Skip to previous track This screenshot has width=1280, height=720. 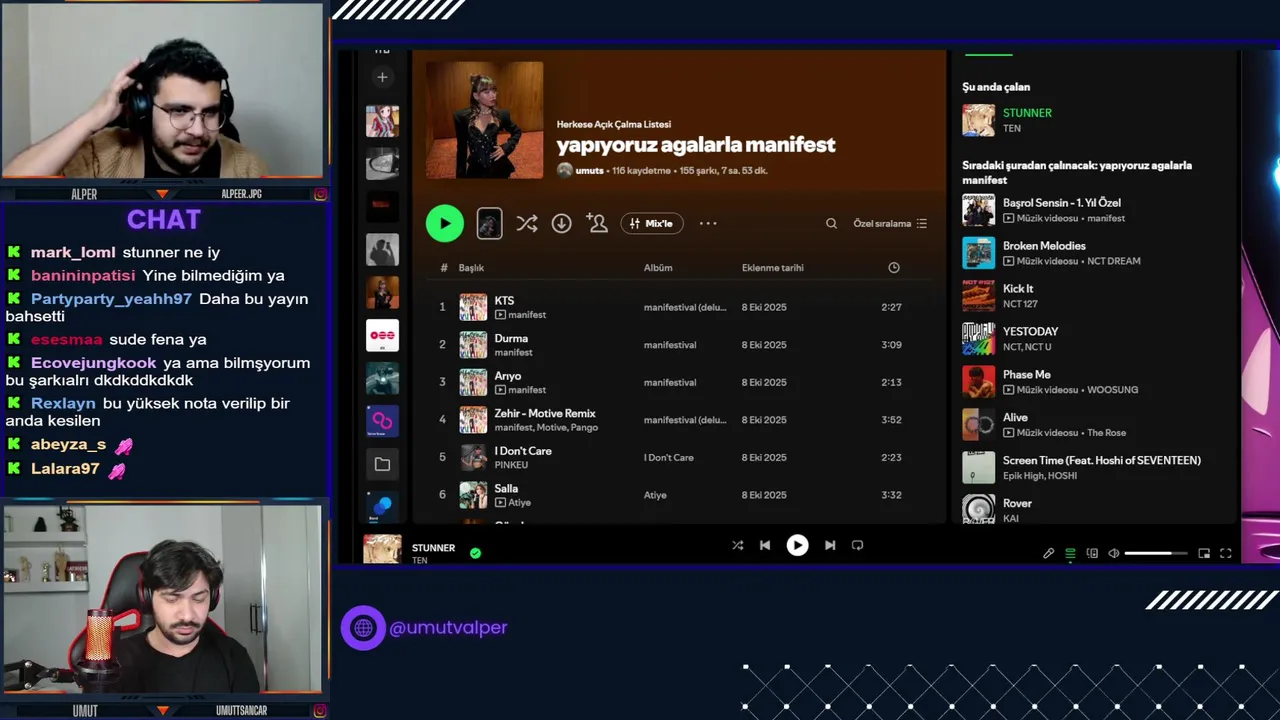point(765,545)
